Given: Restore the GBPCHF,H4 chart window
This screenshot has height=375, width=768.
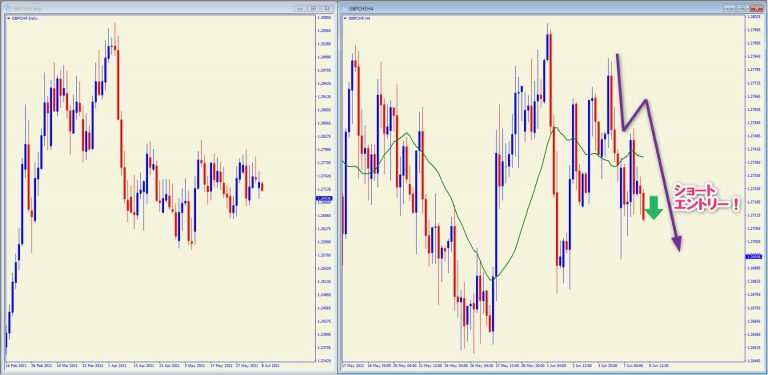Looking at the screenshot, I should 743,8.
